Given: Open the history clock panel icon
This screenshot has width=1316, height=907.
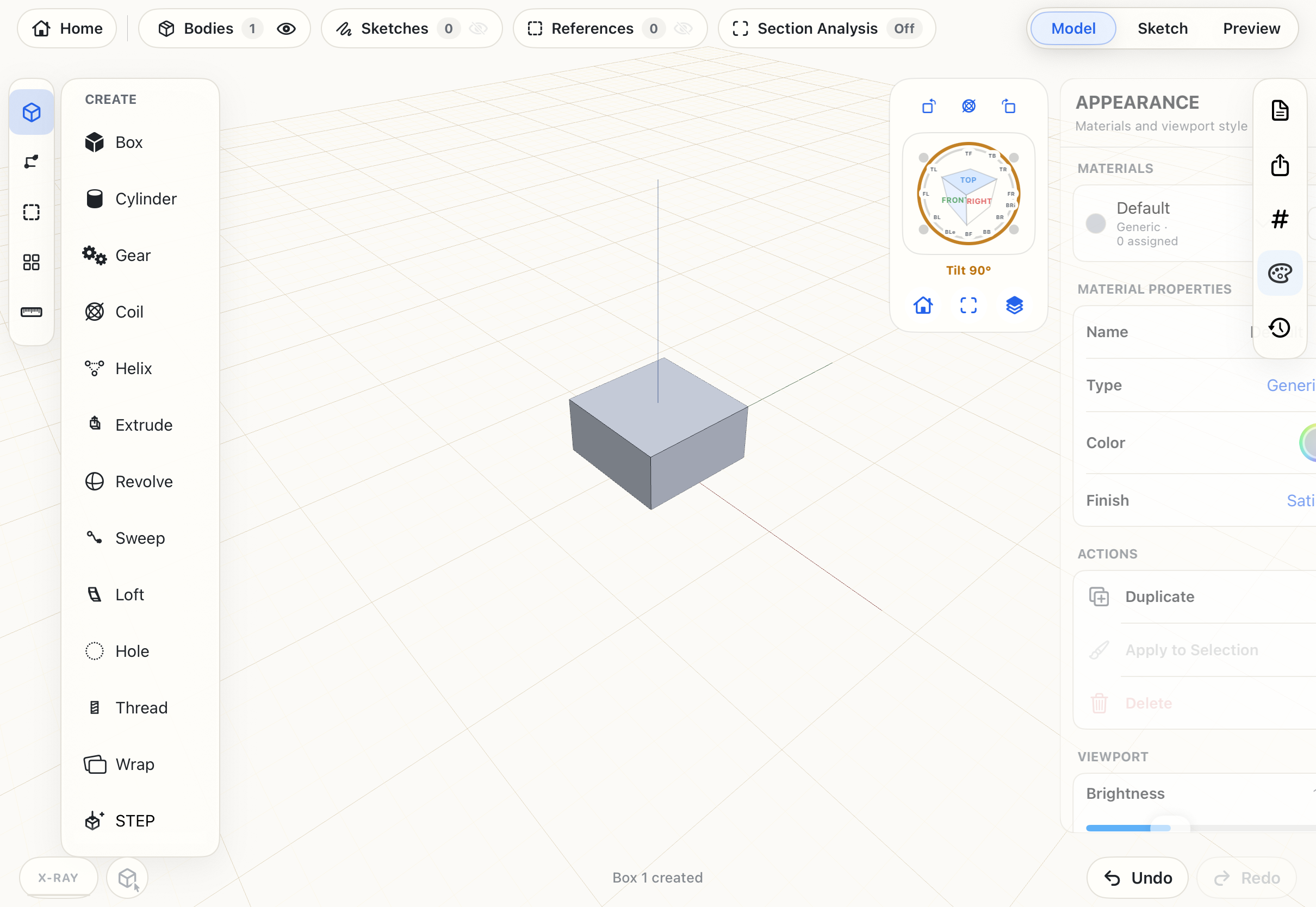Looking at the screenshot, I should (x=1280, y=328).
